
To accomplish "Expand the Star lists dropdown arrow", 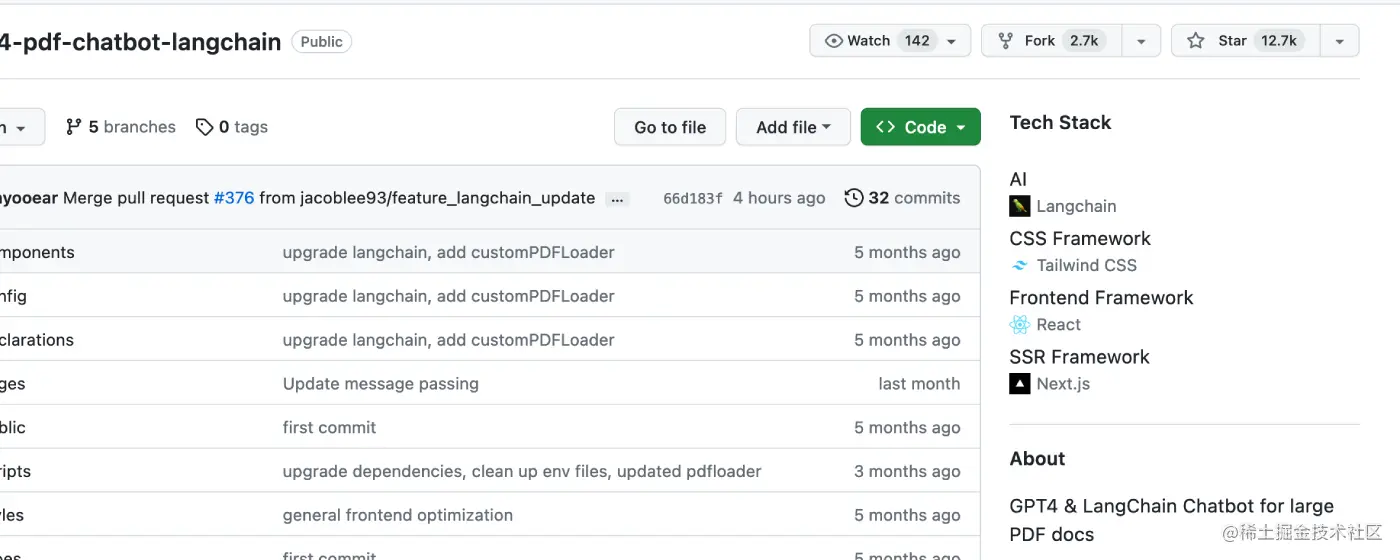I will (x=1339, y=41).
